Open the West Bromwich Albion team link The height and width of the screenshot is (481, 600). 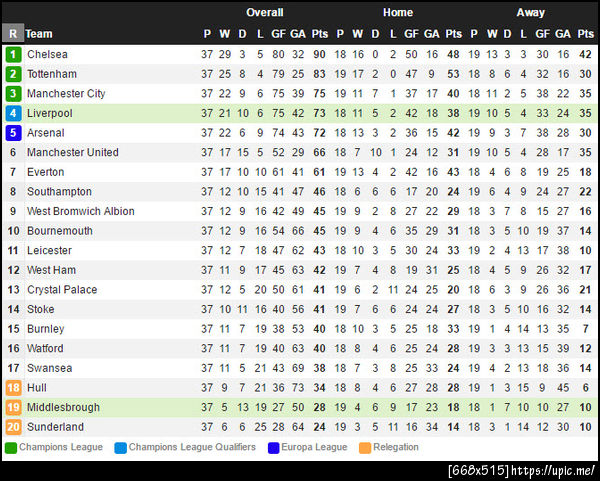click(x=80, y=211)
